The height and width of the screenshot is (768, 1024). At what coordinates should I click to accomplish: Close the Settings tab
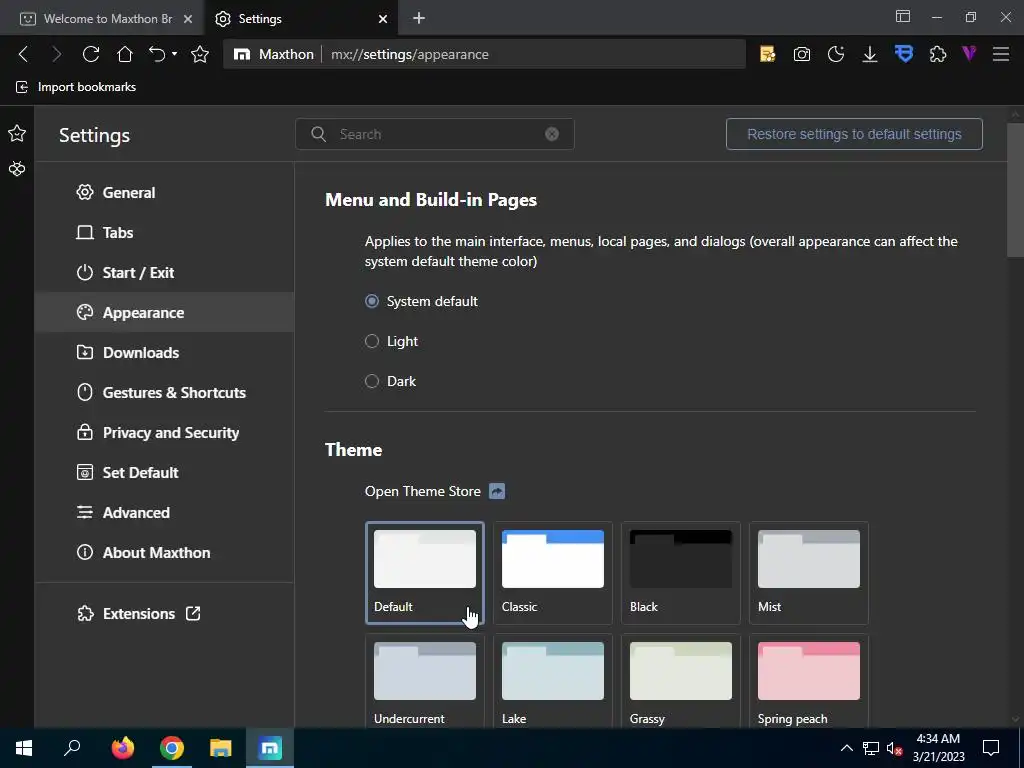(x=383, y=19)
